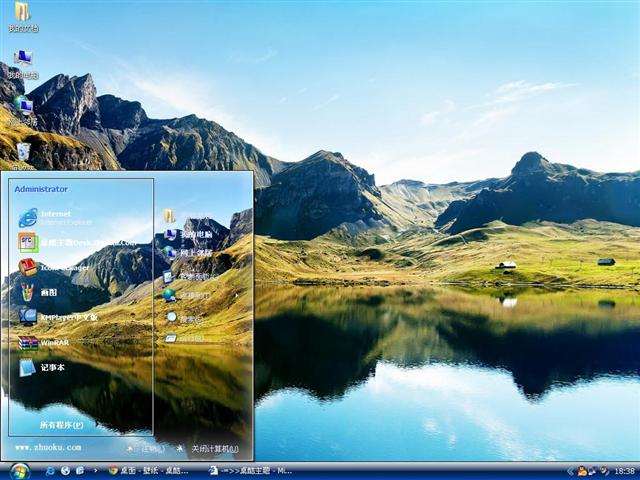
Task: Click the globe browser Quick Launch icon
Action: point(65,471)
